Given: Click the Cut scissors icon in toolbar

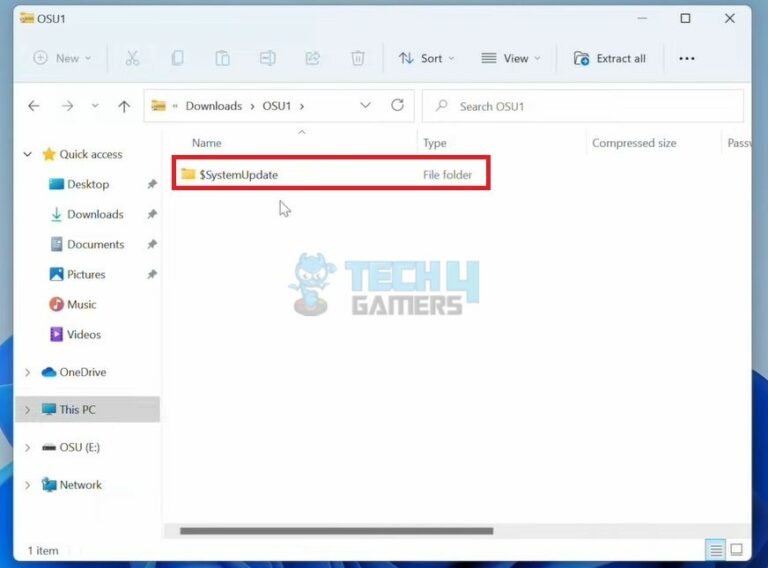Looking at the screenshot, I should (132, 59).
